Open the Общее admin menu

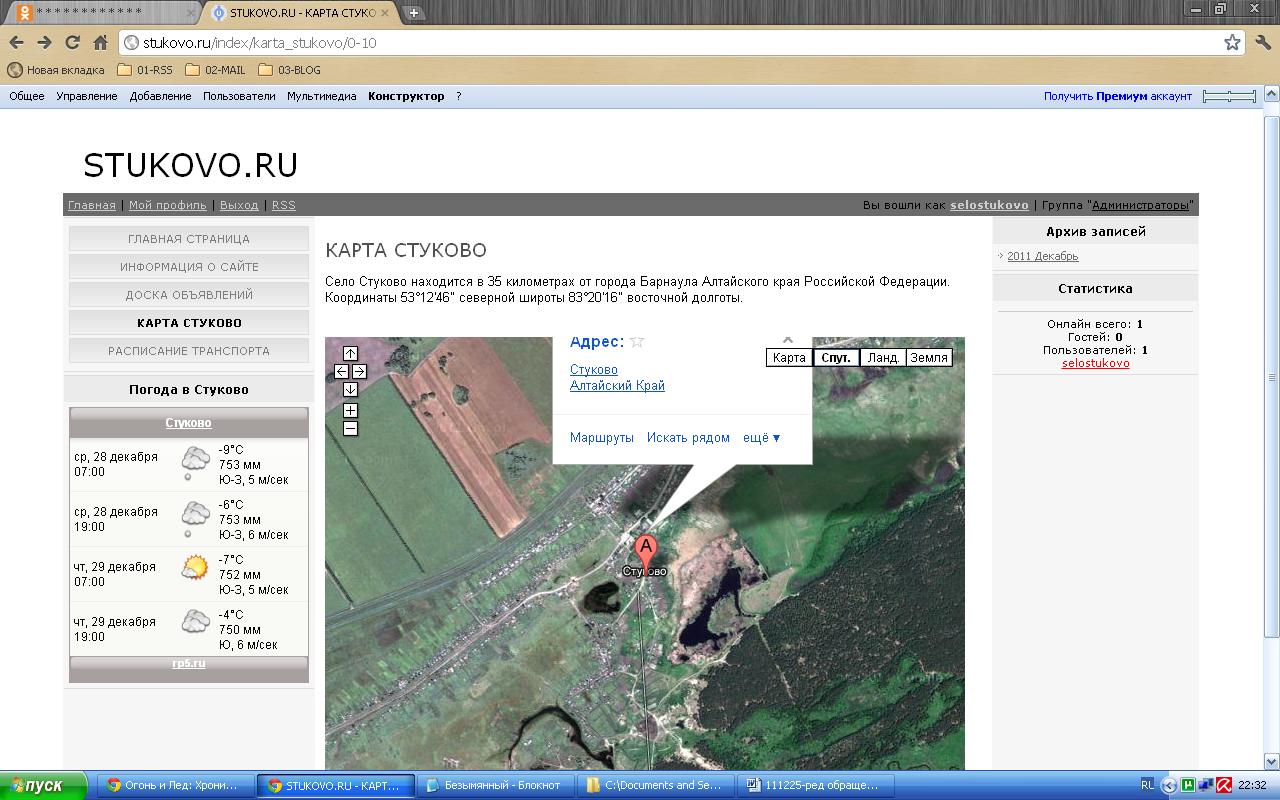[x=27, y=96]
